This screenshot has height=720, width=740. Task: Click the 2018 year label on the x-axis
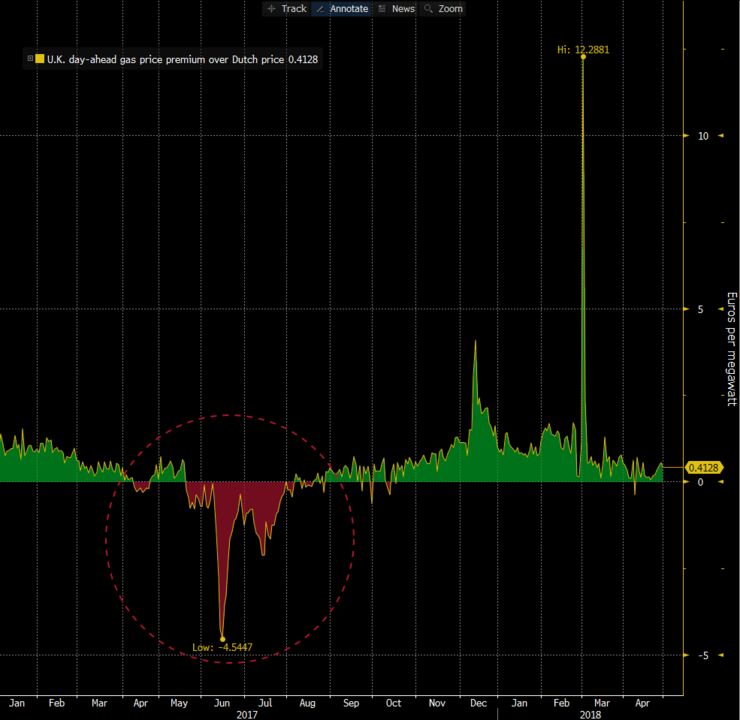coord(590,714)
